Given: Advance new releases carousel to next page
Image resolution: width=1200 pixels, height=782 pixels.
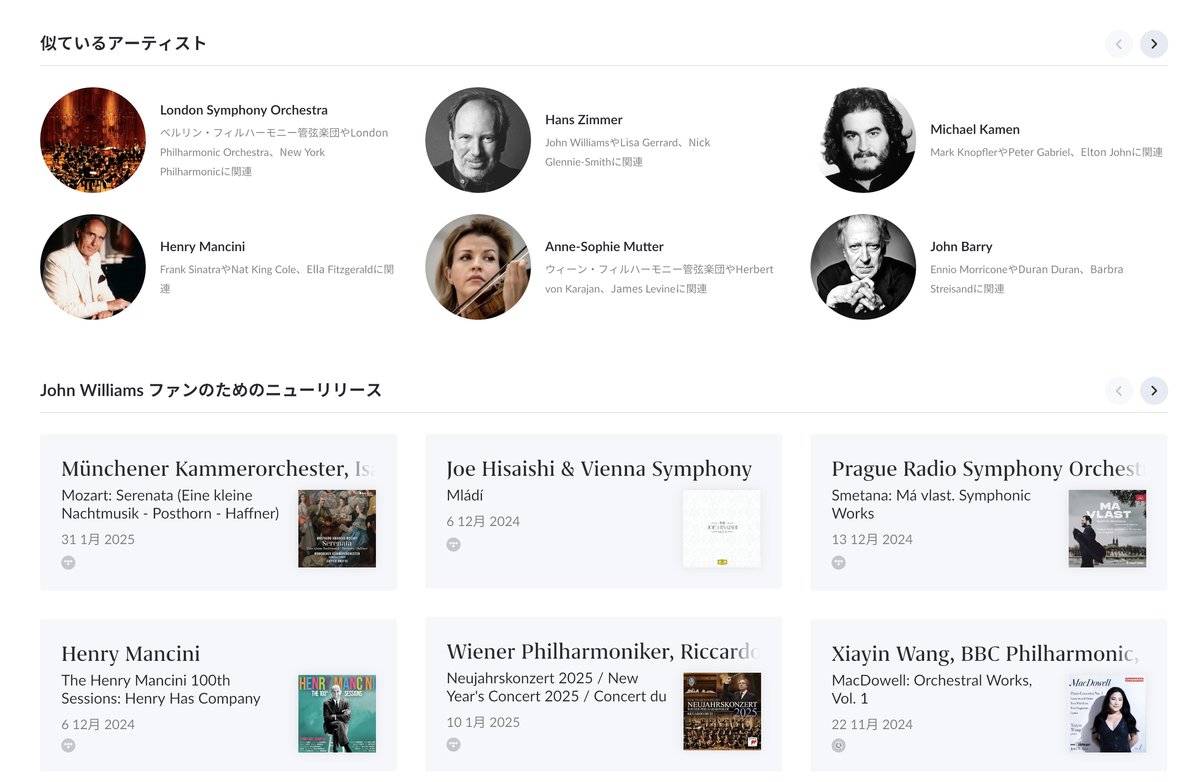Looking at the screenshot, I should pyautogui.click(x=1154, y=391).
